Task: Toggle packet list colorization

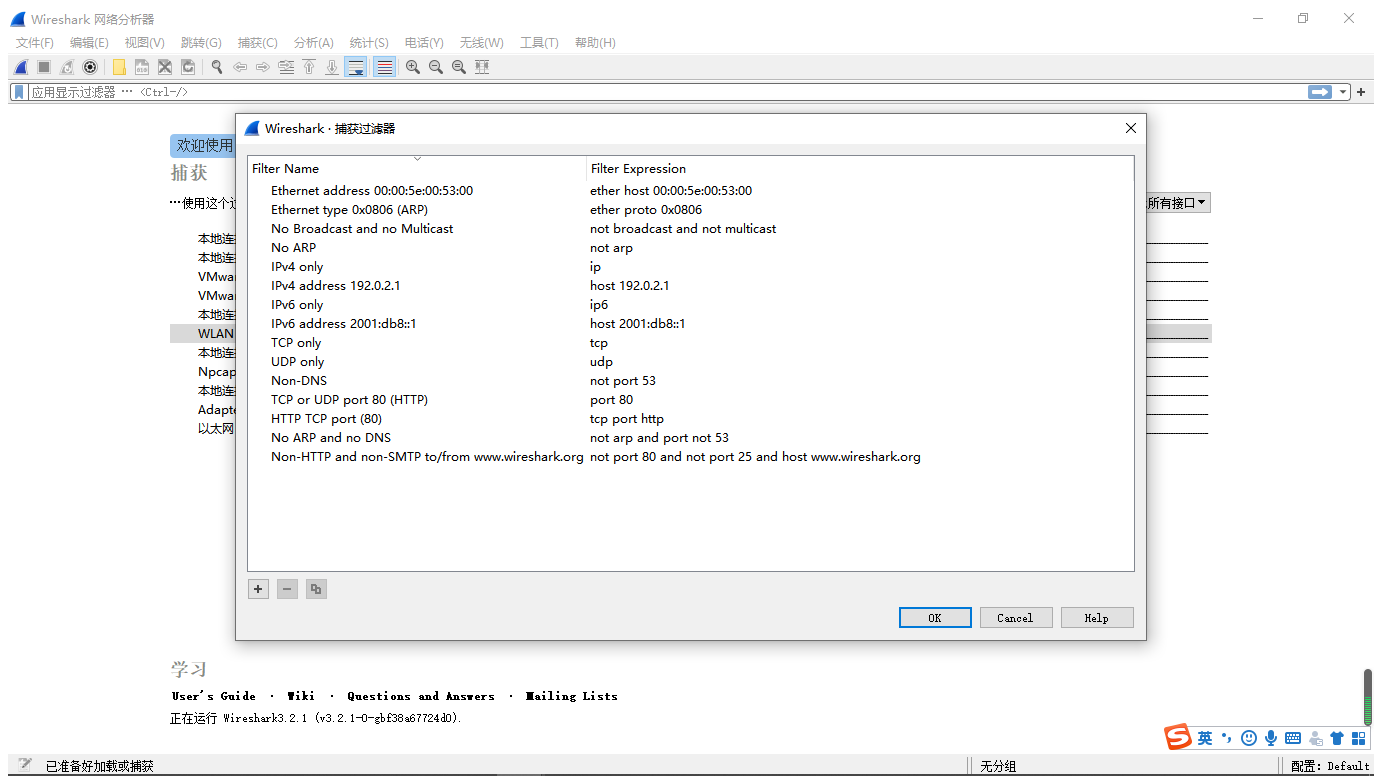Action: pyautogui.click(x=384, y=67)
